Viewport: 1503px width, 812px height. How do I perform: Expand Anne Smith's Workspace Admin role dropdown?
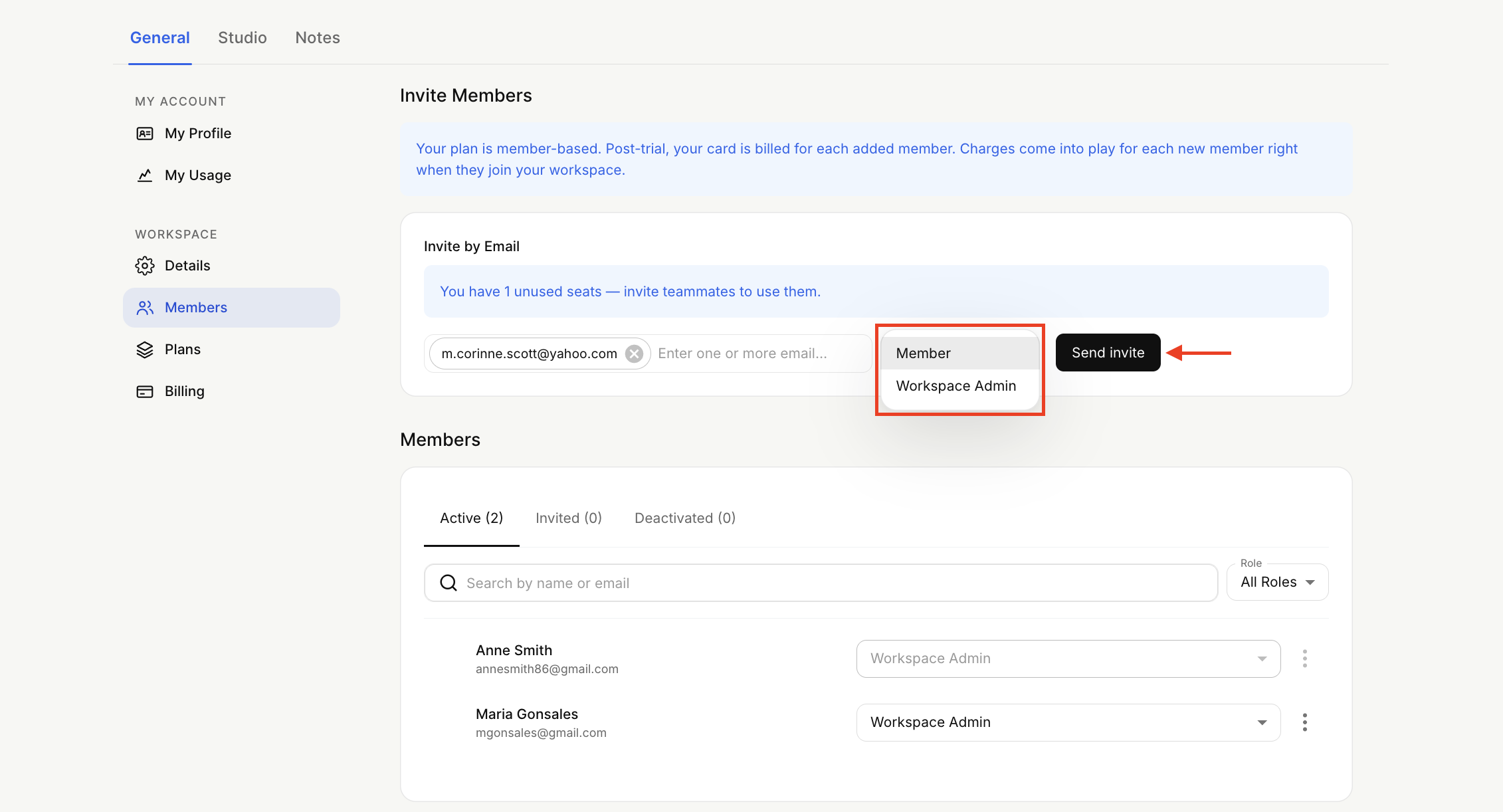(1068, 659)
